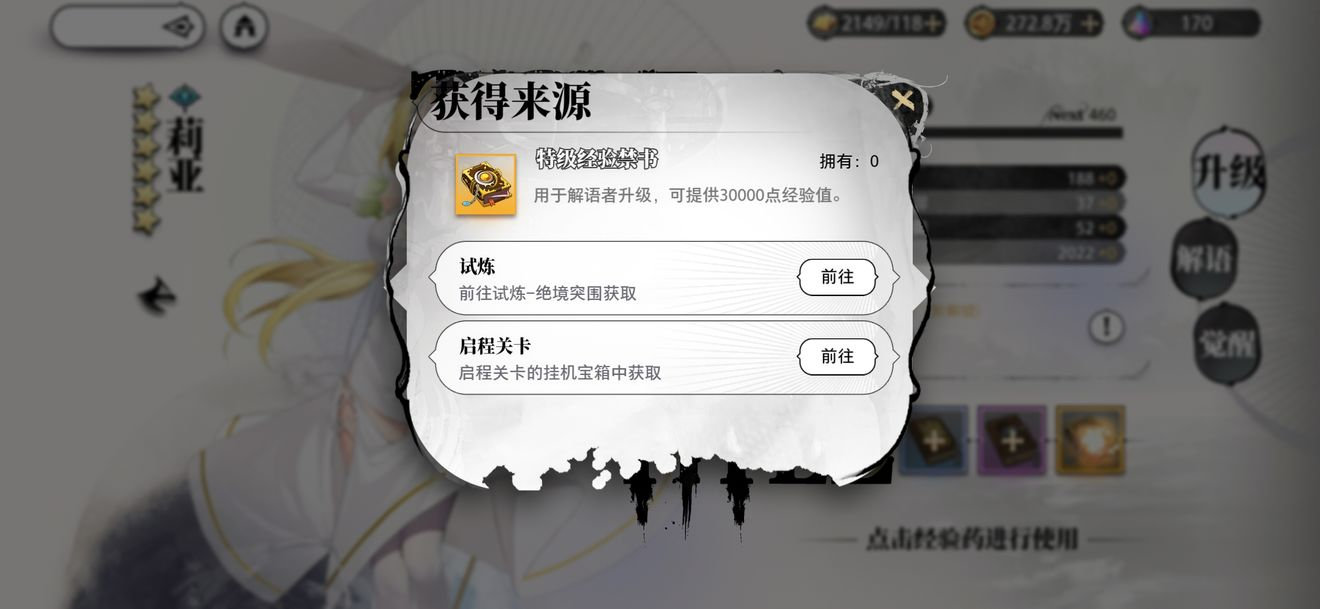Open the 解语 tab

[x=1204, y=259]
